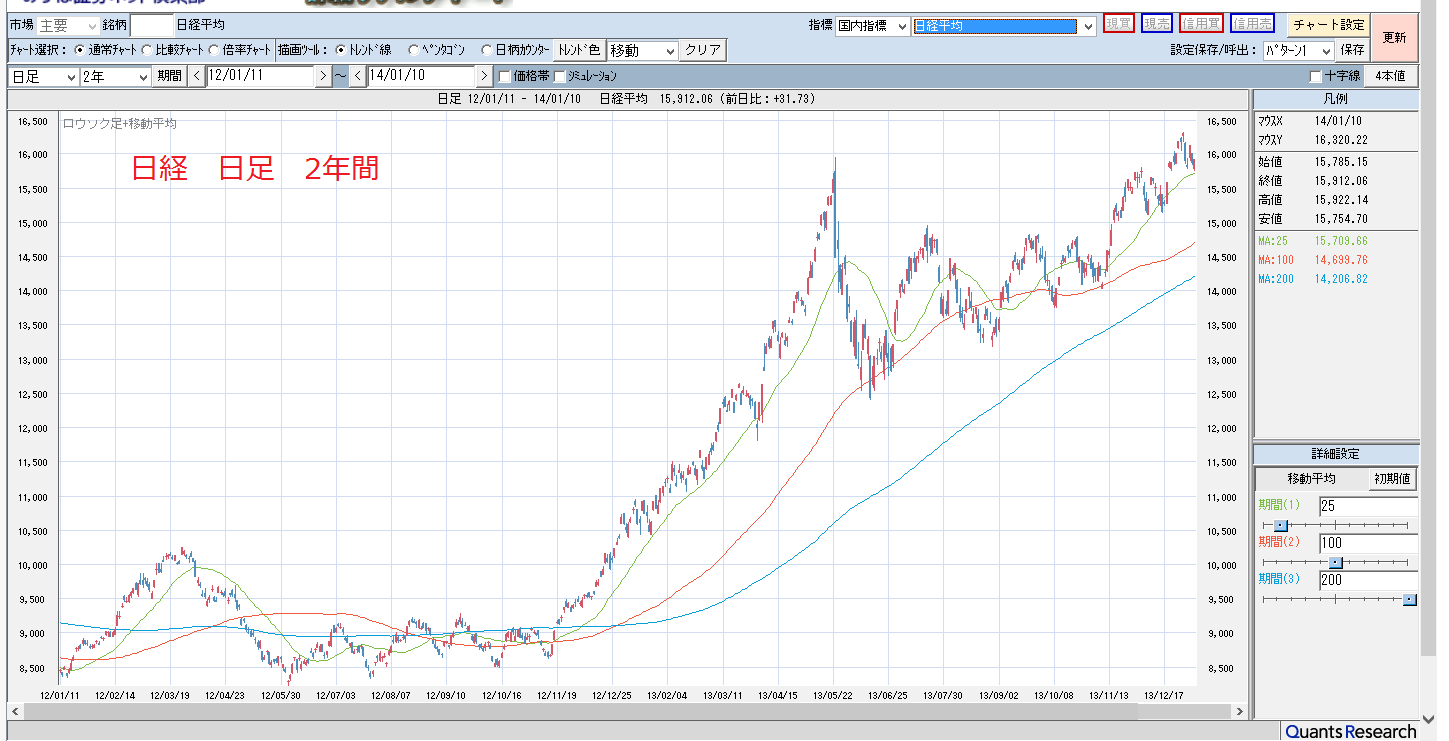
Task: Click the 始値 value 15,785.15
Action: 1340,162
